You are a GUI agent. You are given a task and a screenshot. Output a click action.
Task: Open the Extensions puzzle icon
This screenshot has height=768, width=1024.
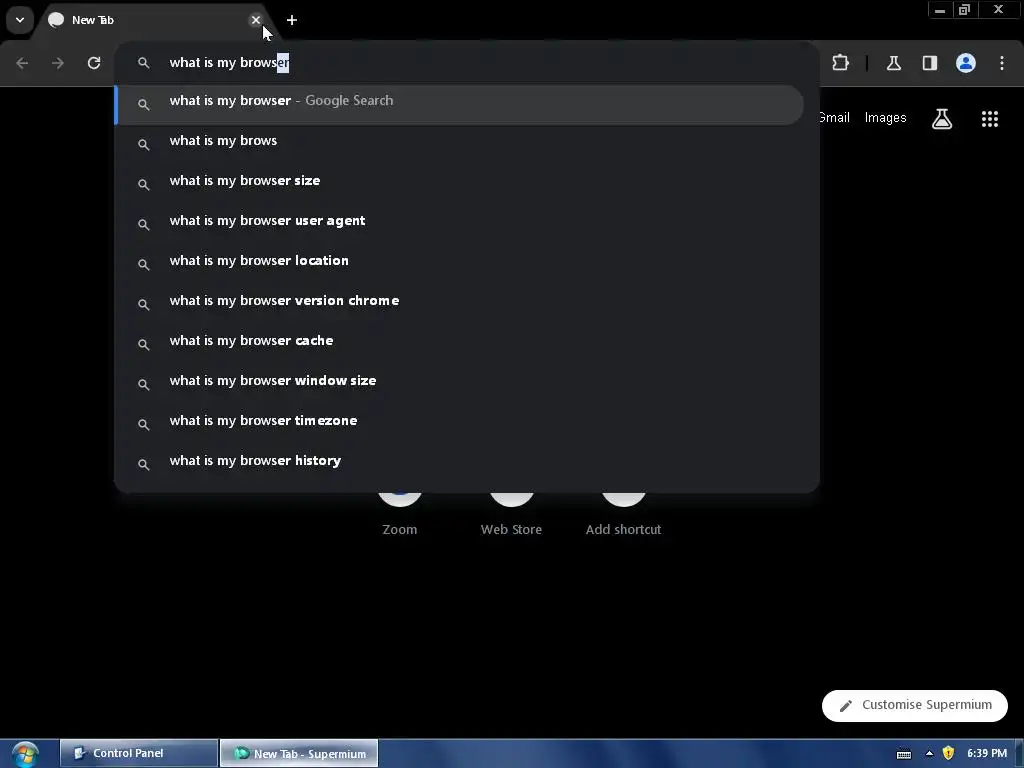point(840,63)
